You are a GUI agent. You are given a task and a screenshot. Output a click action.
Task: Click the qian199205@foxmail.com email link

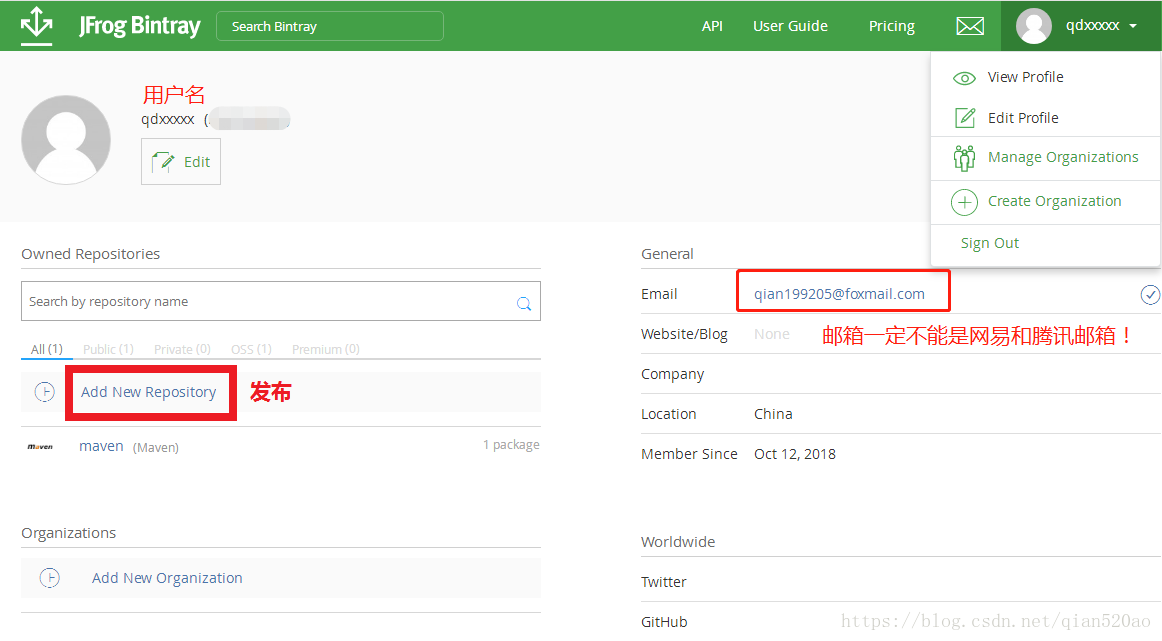839,294
